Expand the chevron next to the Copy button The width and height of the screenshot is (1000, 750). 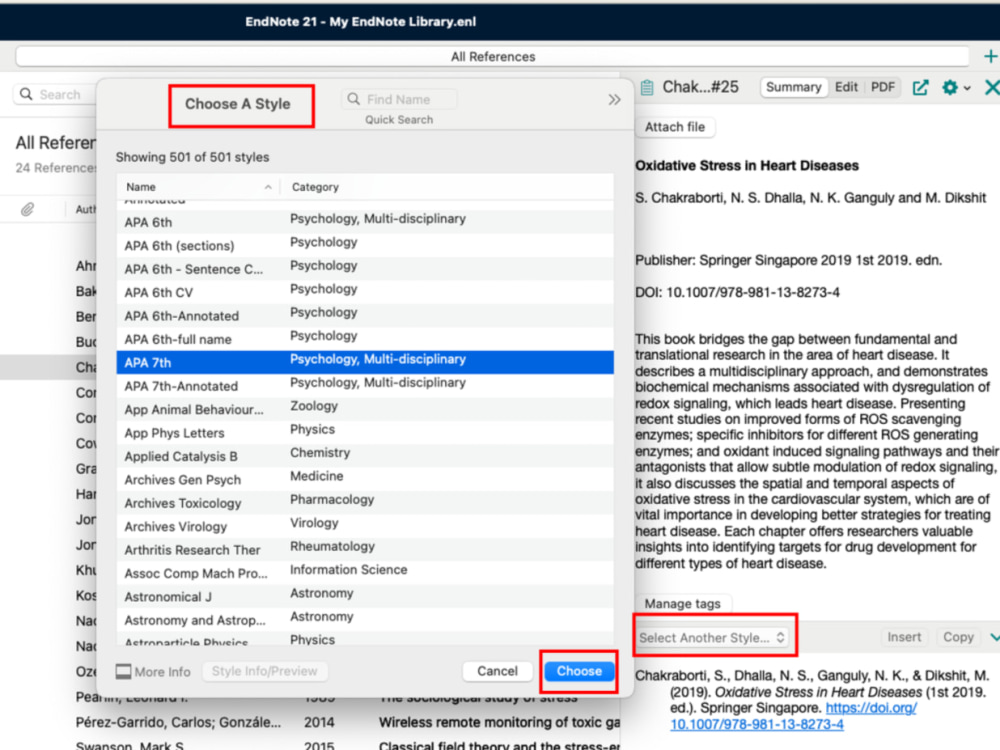pyautogui.click(x=994, y=637)
